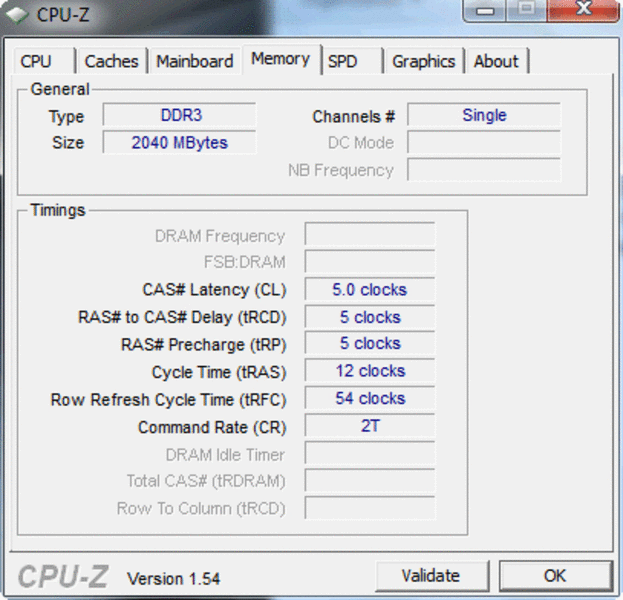Click the RAS# Precharge 5 clocks value
Viewport: 623px width, 600px height.
[370, 343]
